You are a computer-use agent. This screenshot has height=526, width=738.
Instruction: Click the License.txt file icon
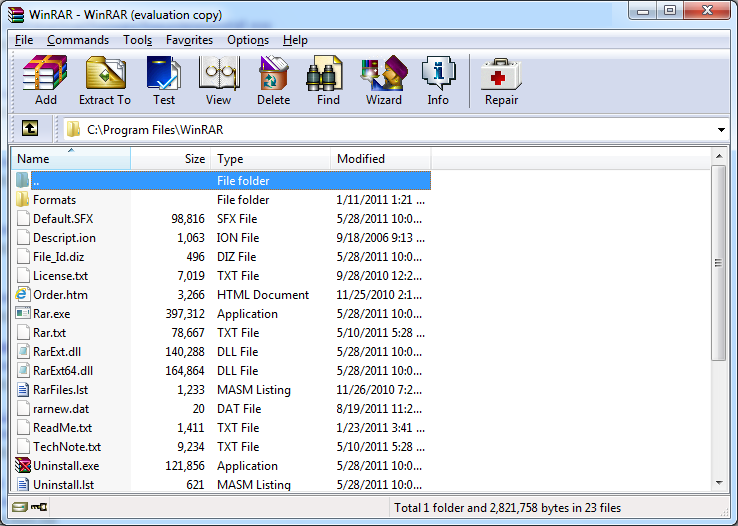(23, 275)
